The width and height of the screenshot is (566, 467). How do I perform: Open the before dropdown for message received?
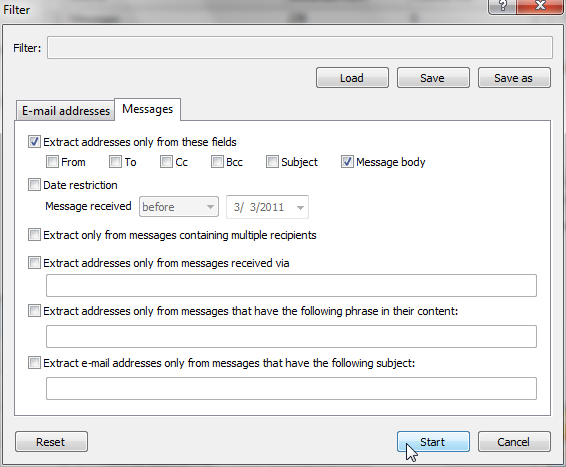179,207
